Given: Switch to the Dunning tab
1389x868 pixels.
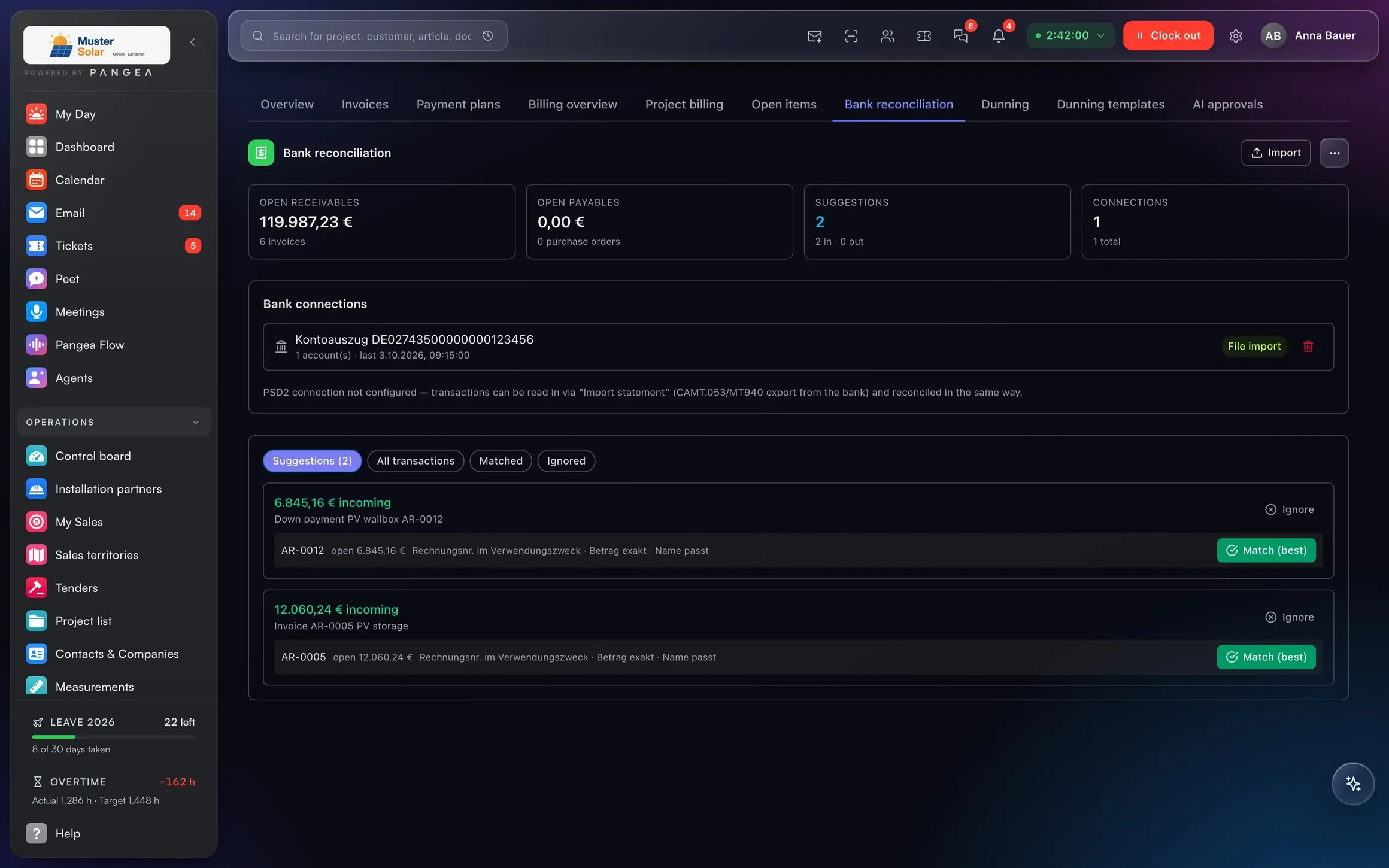Looking at the screenshot, I should [1005, 104].
